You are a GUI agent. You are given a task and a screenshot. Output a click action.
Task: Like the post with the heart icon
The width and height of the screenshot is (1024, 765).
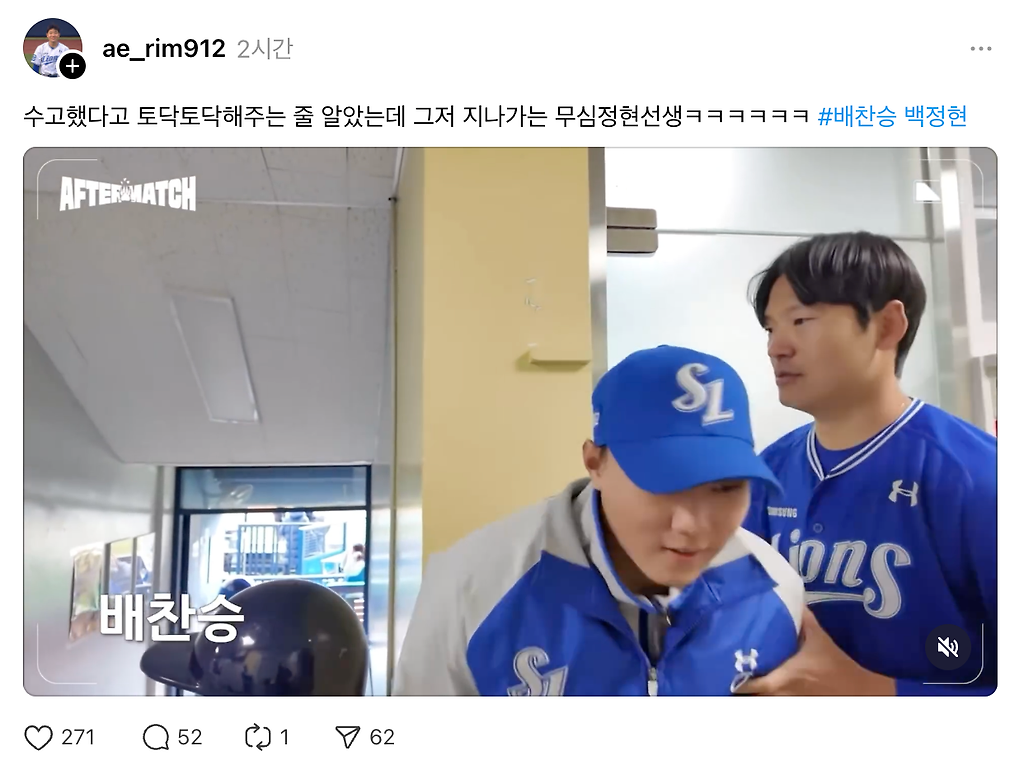point(39,738)
